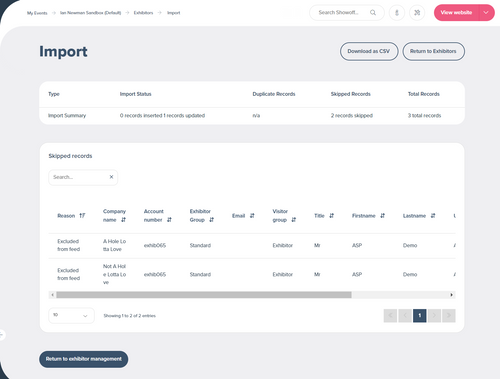Click the My Events breadcrumb
The width and height of the screenshot is (500, 379).
coord(37,13)
